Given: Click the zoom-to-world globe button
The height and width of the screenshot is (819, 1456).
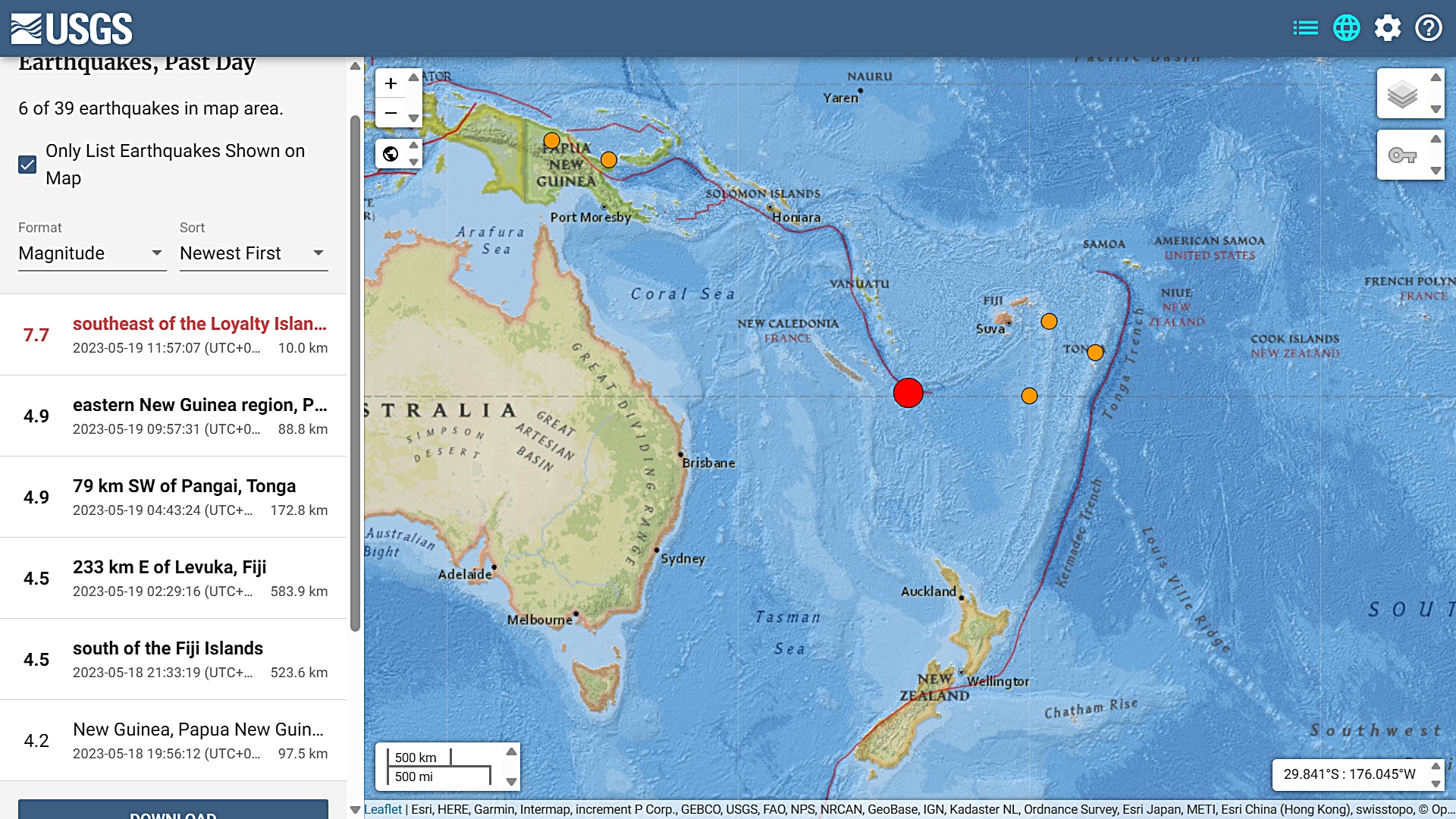Looking at the screenshot, I should click(x=391, y=154).
